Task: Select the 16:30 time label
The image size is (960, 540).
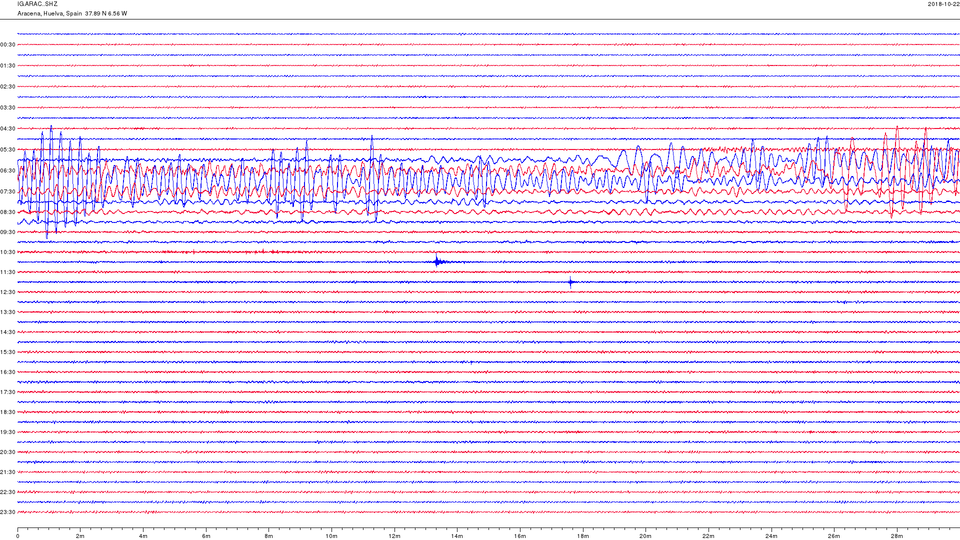Action: coord(8,372)
